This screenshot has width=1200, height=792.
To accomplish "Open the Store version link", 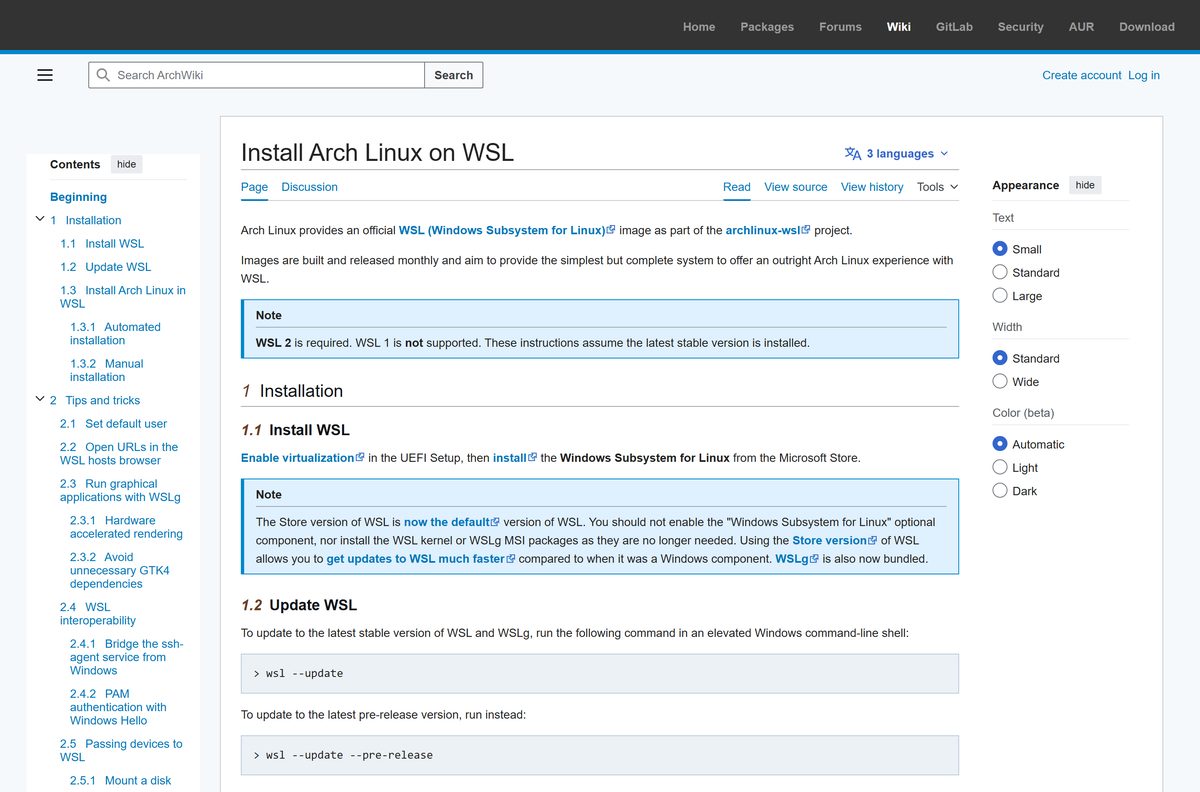I will [835, 541].
